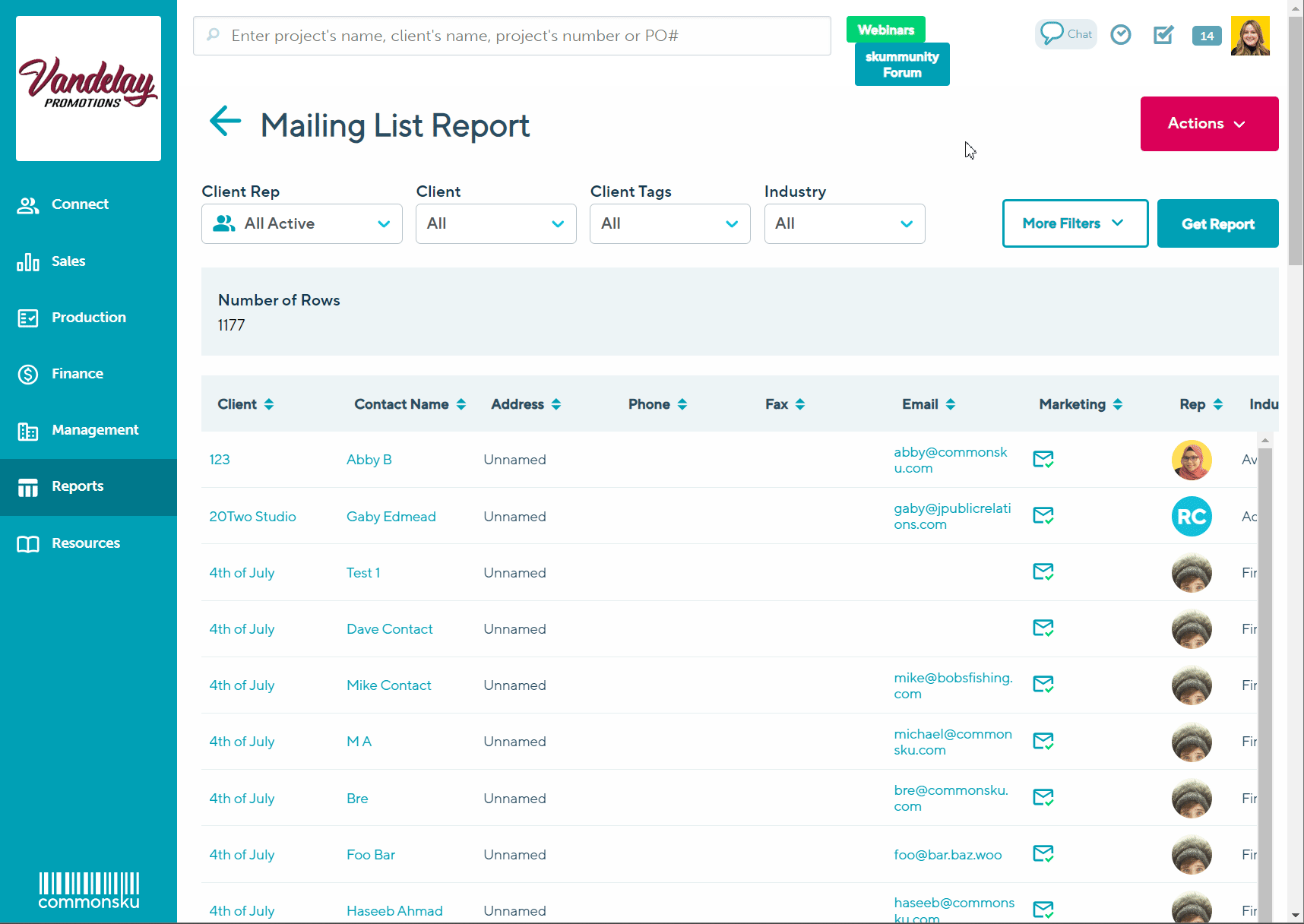Image resolution: width=1304 pixels, height=924 pixels.
Task: Click the RC rep avatar for 20Two Studio
Action: point(1191,517)
